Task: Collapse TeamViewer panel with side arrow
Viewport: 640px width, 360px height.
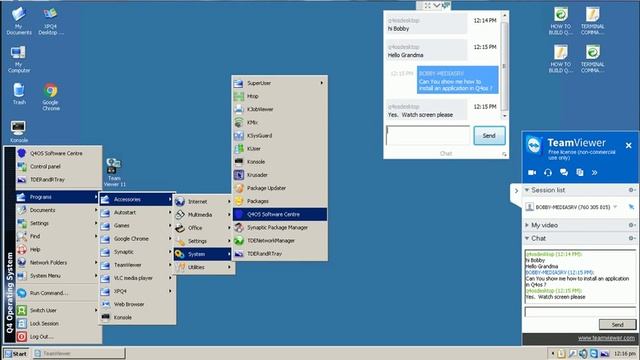Action: pos(516,191)
